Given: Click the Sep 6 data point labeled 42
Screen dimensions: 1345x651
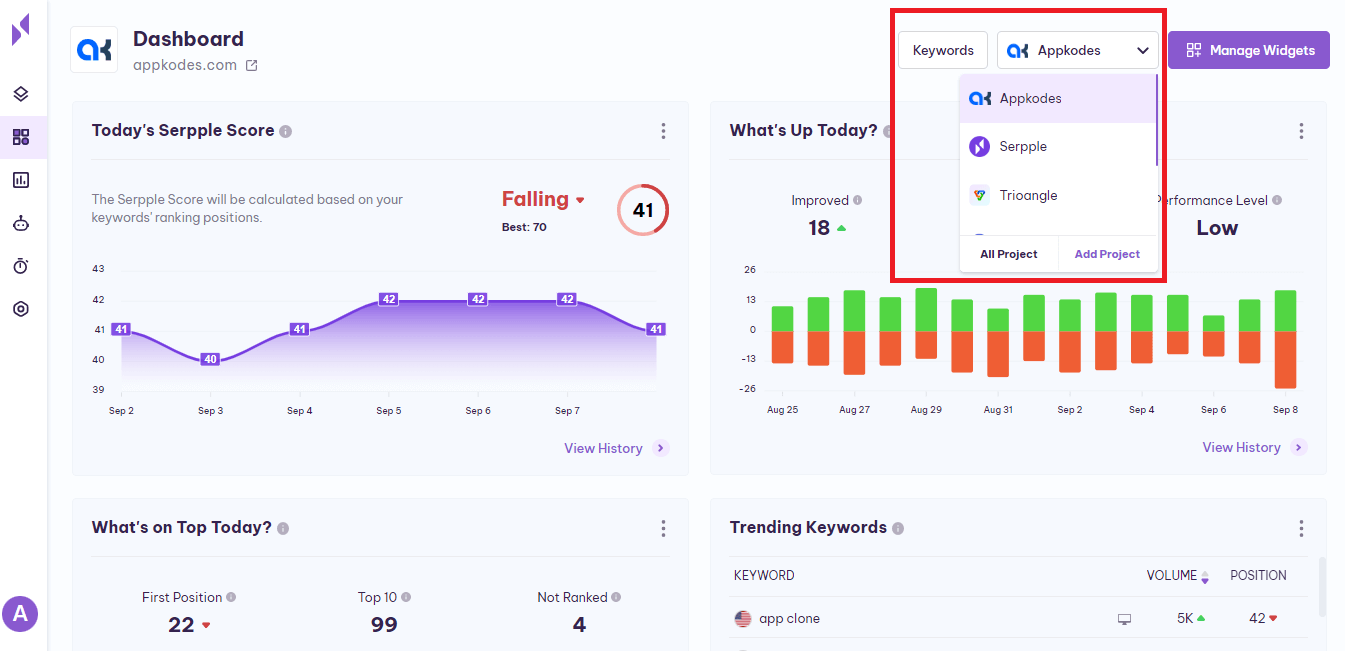Looking at the screenshot, I should pyautogui.click(x=478, y=299).
